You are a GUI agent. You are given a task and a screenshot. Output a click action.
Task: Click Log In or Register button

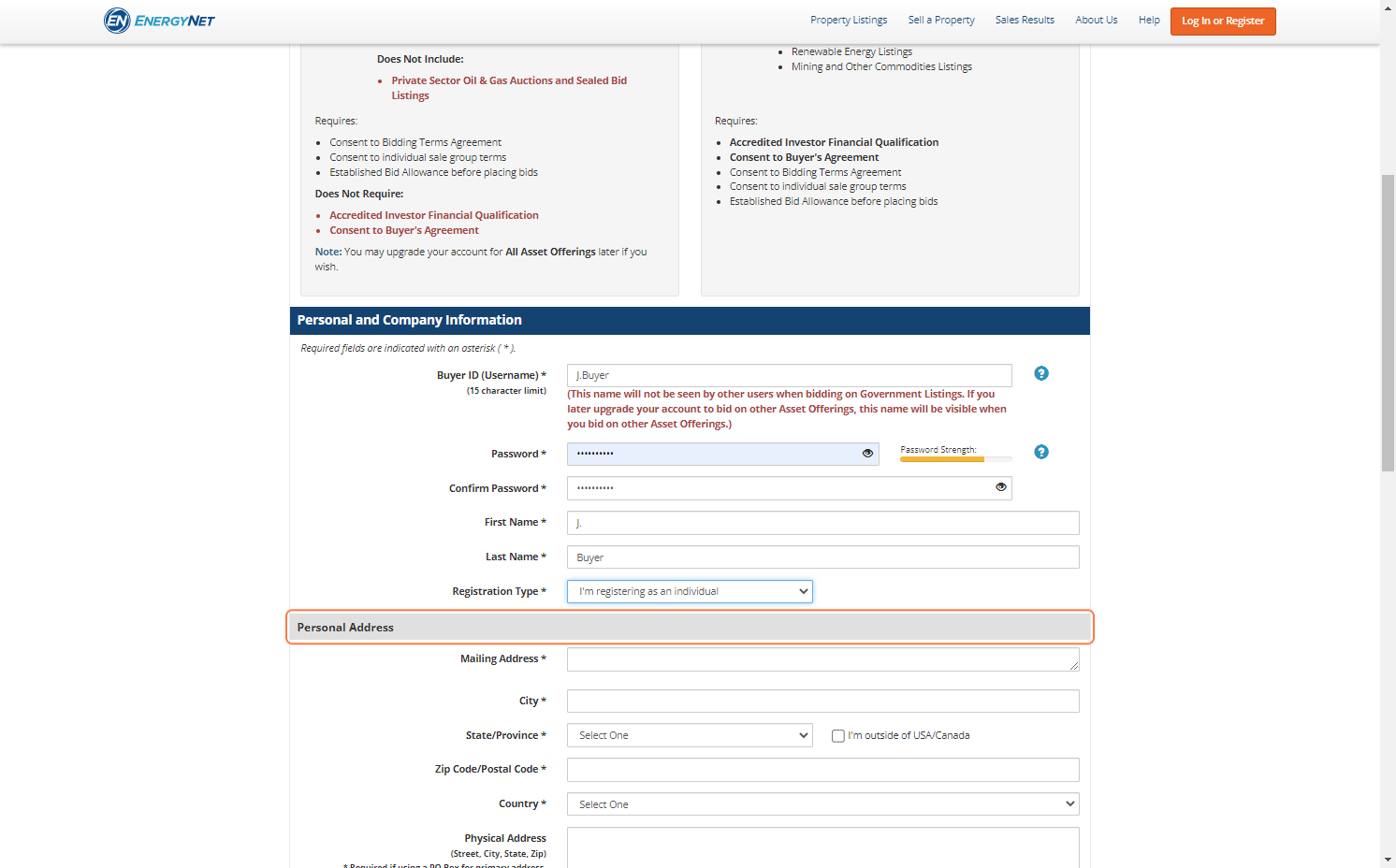click(1223, 22)
